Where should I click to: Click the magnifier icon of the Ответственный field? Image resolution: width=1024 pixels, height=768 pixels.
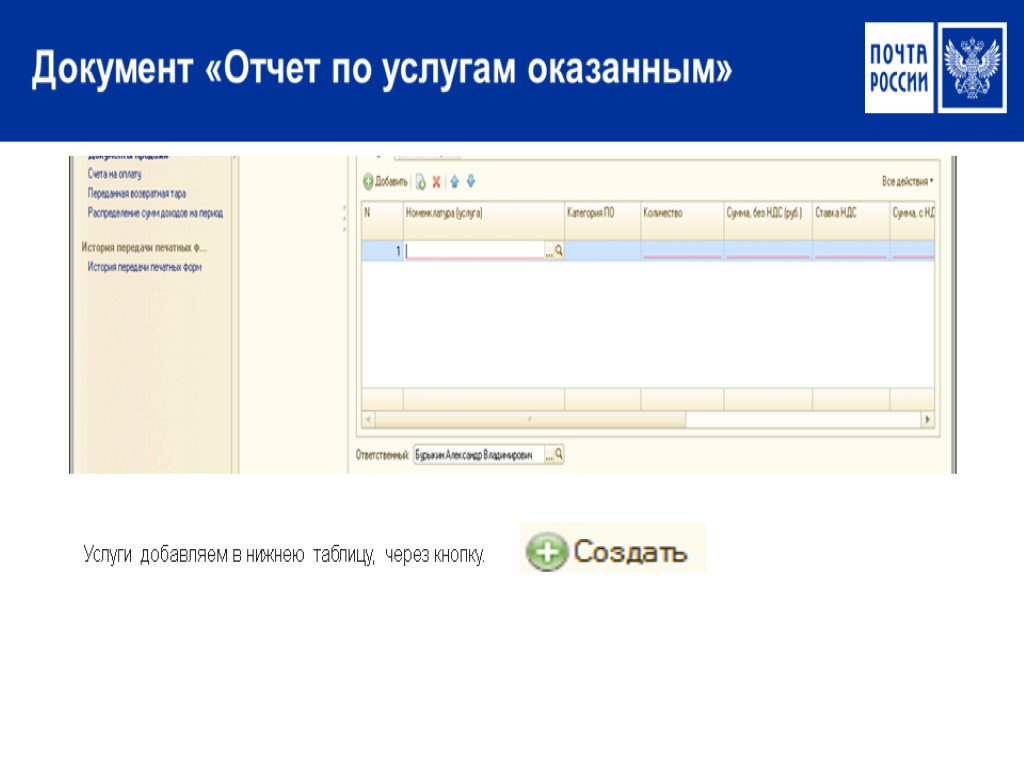coord(559,455)
